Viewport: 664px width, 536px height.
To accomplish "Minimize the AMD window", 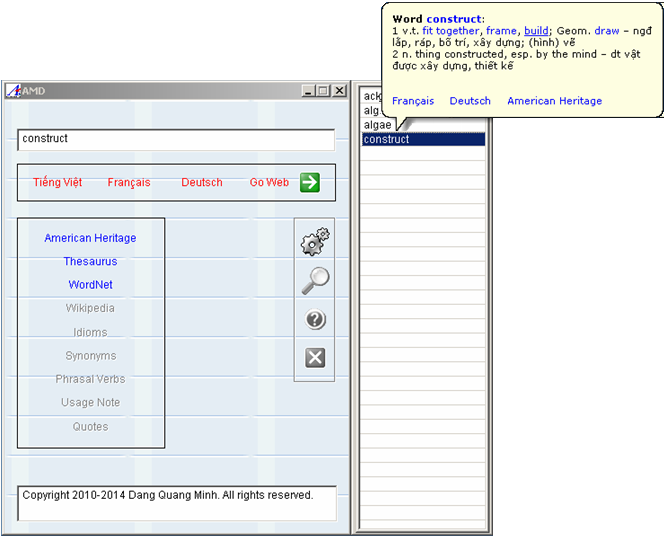I will pos(308,91).
